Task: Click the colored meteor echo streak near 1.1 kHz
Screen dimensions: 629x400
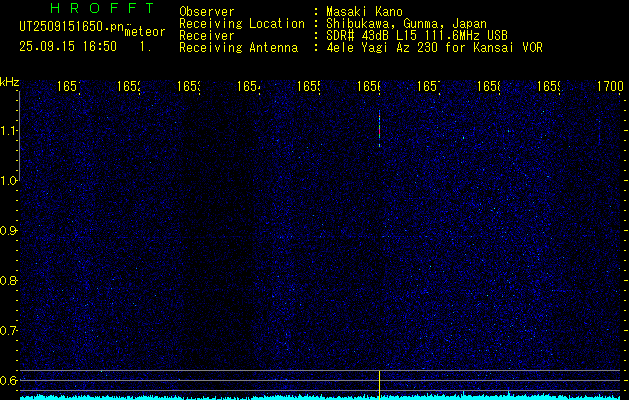Action: pos(379,128)
